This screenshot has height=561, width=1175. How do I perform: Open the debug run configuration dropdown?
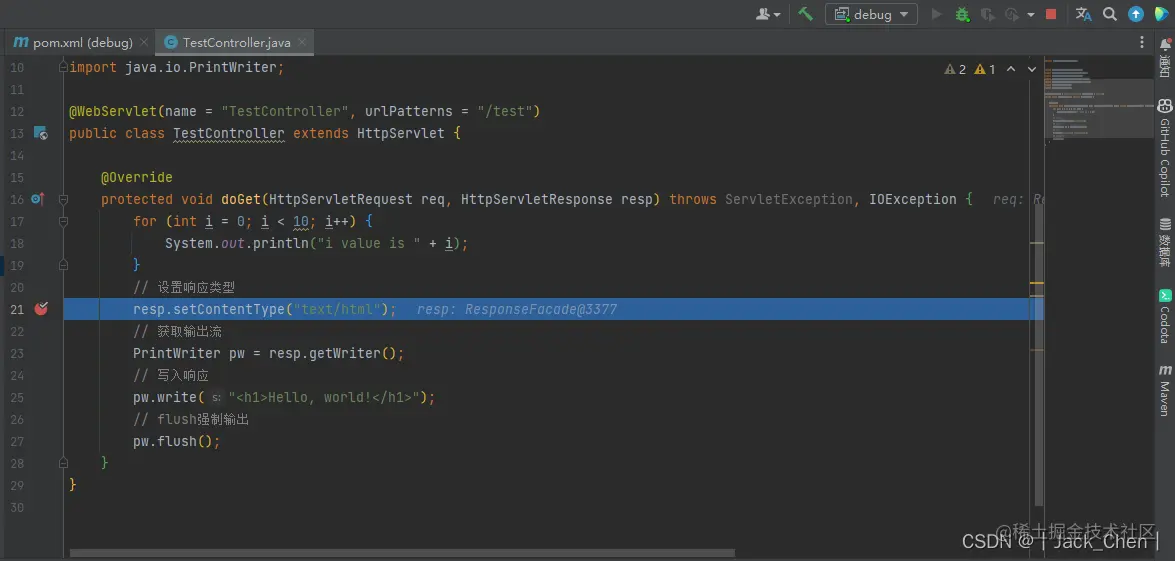(872, 14)
